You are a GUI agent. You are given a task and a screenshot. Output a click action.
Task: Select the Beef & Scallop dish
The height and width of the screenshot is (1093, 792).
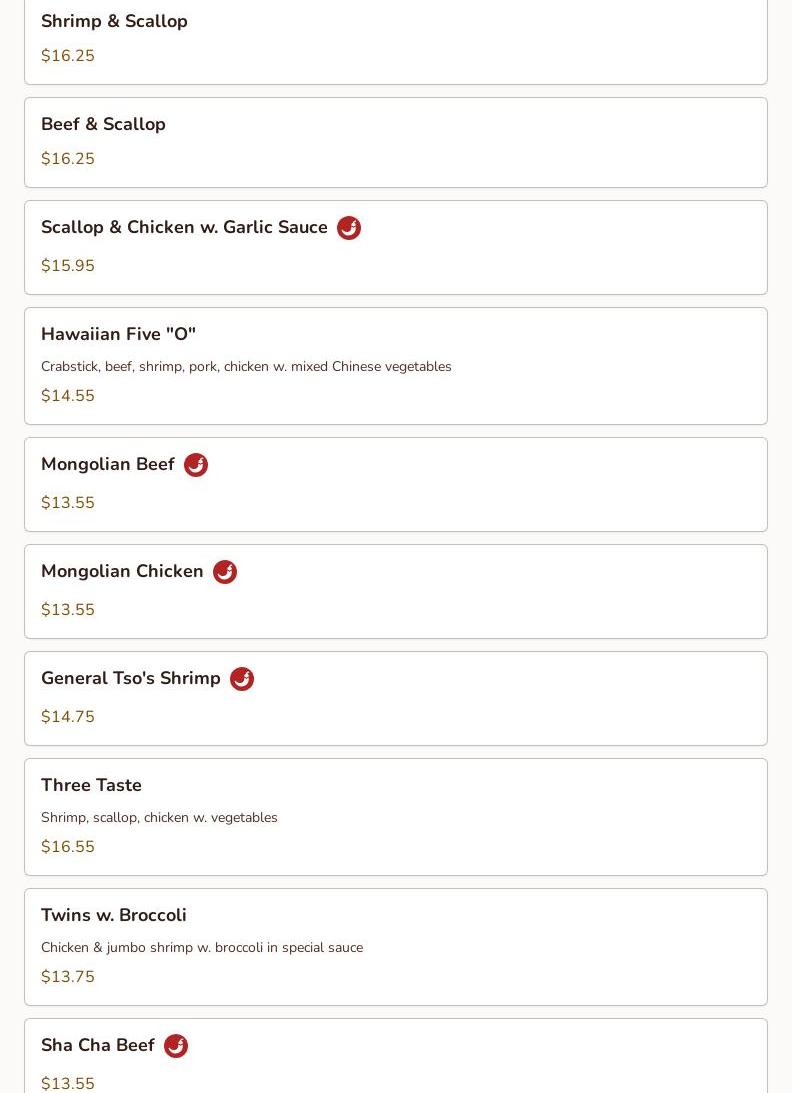point(103,124)
